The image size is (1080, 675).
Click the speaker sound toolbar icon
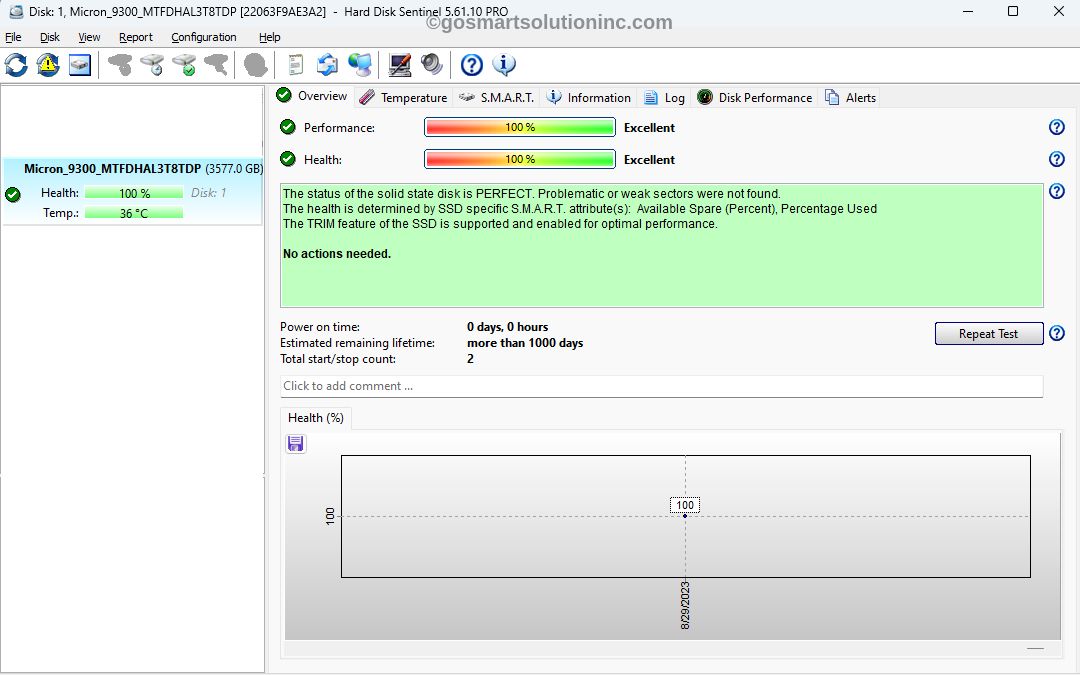[x=432, y=65]
